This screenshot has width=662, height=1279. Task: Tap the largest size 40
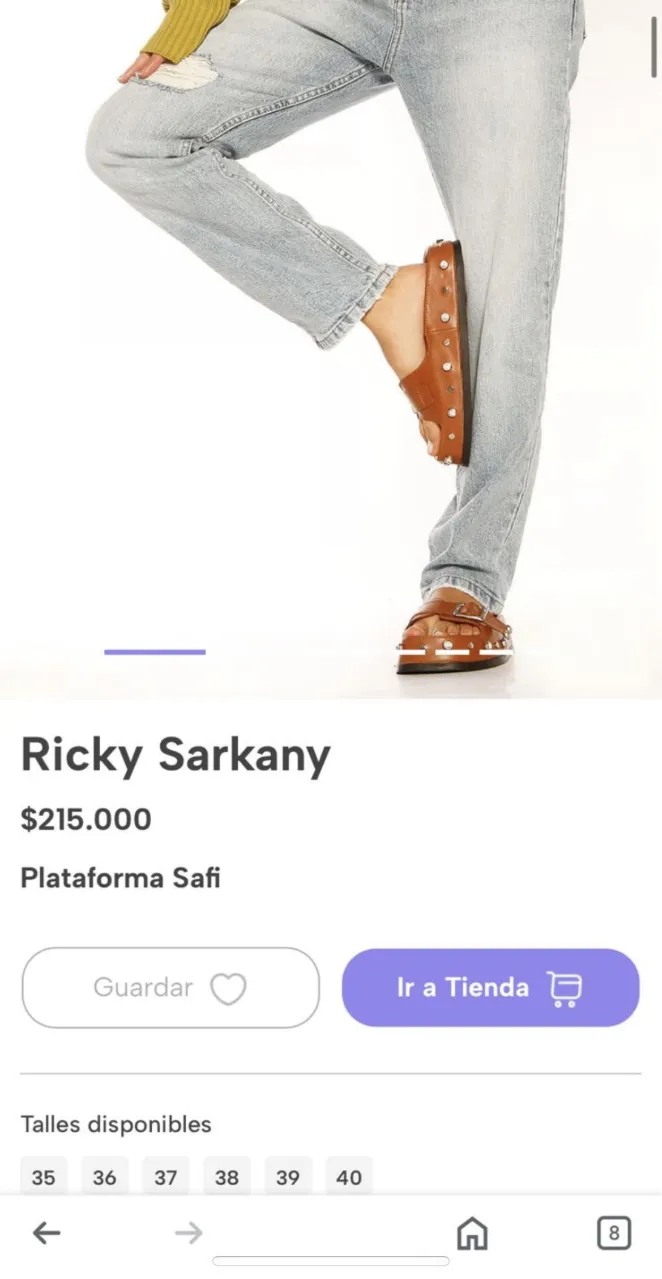pyautogui.click(x=349, y=1177)
